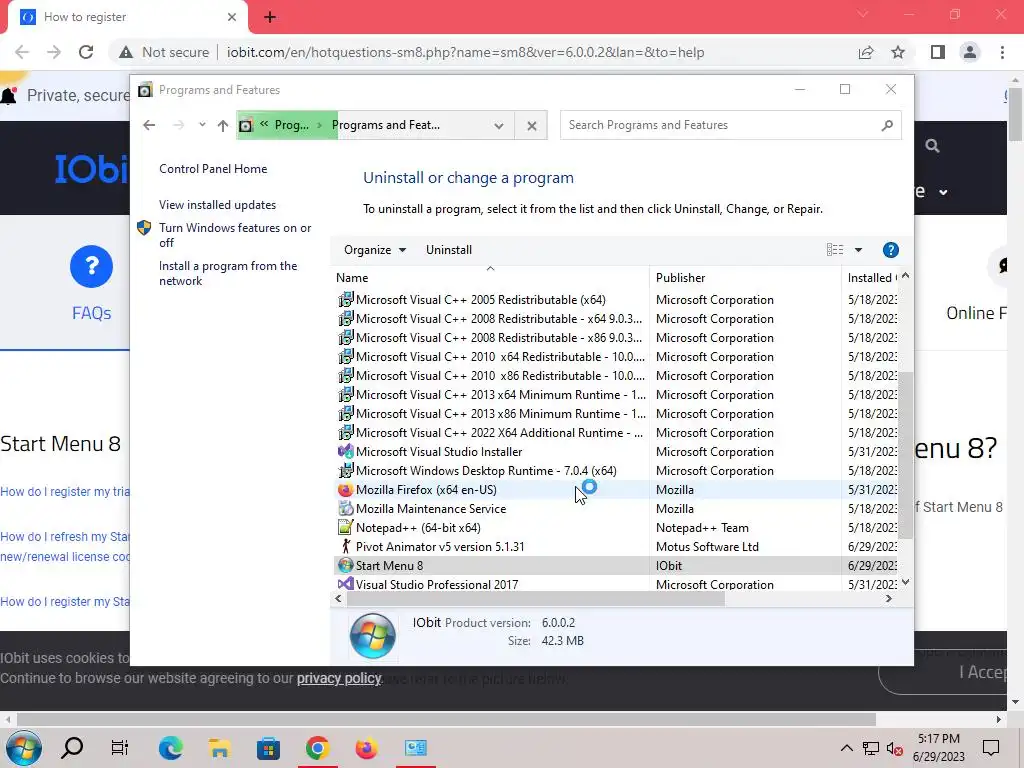Open Task View on the taskbar

click(x=120, y=748)
